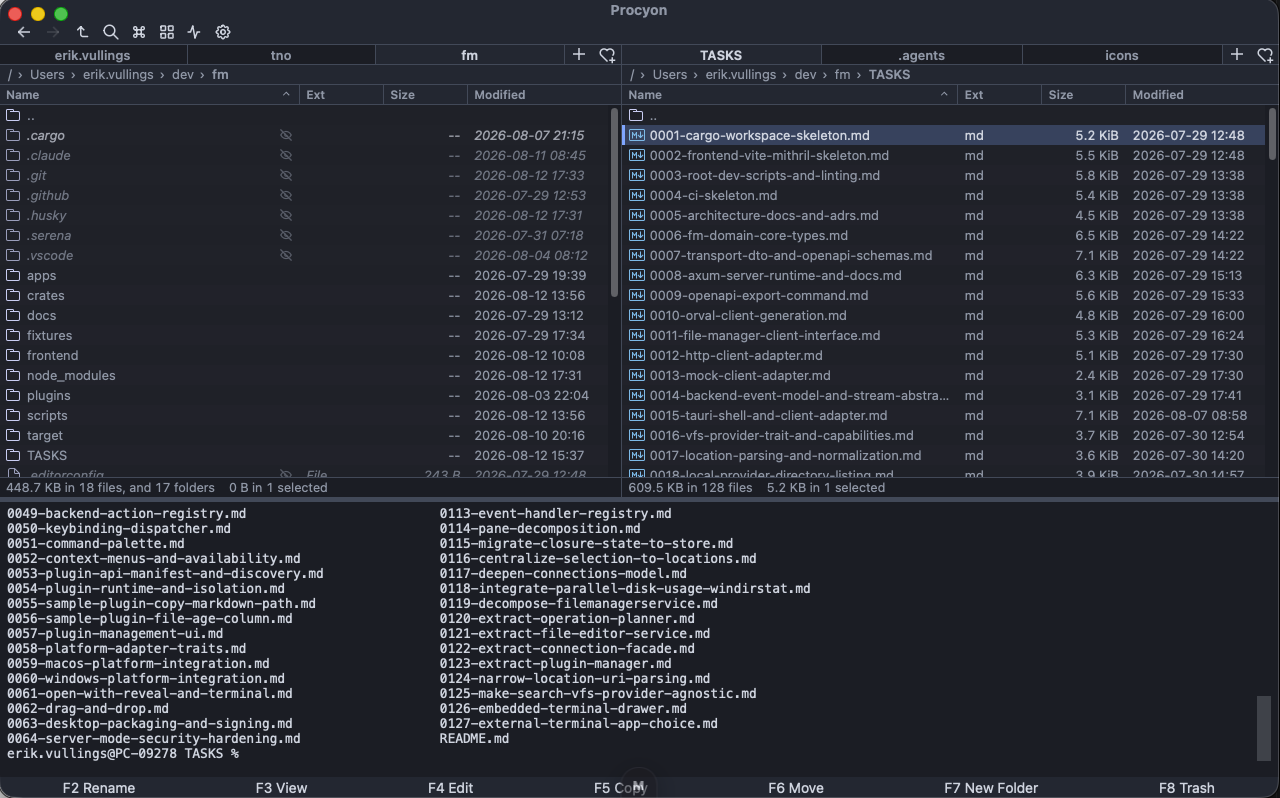
Task: Select the 'target' folder row
Action: click(307, 435)
